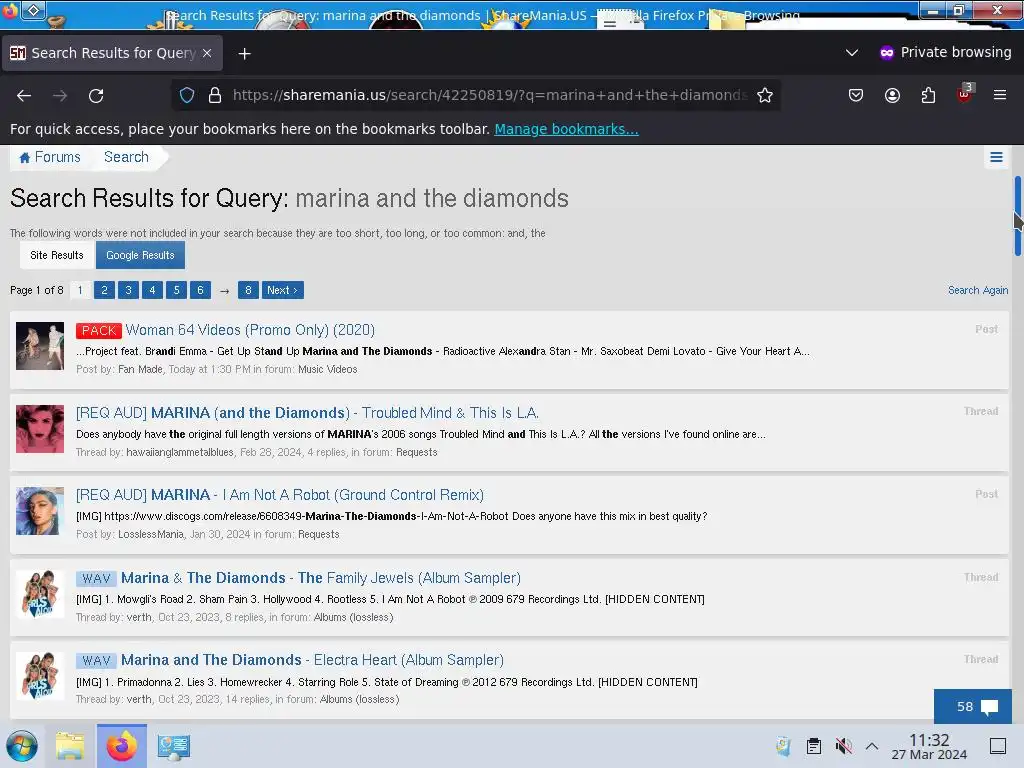This screenshot has height=768, width=1024.
Task: Open a new tab
Action: pos(244,54)
